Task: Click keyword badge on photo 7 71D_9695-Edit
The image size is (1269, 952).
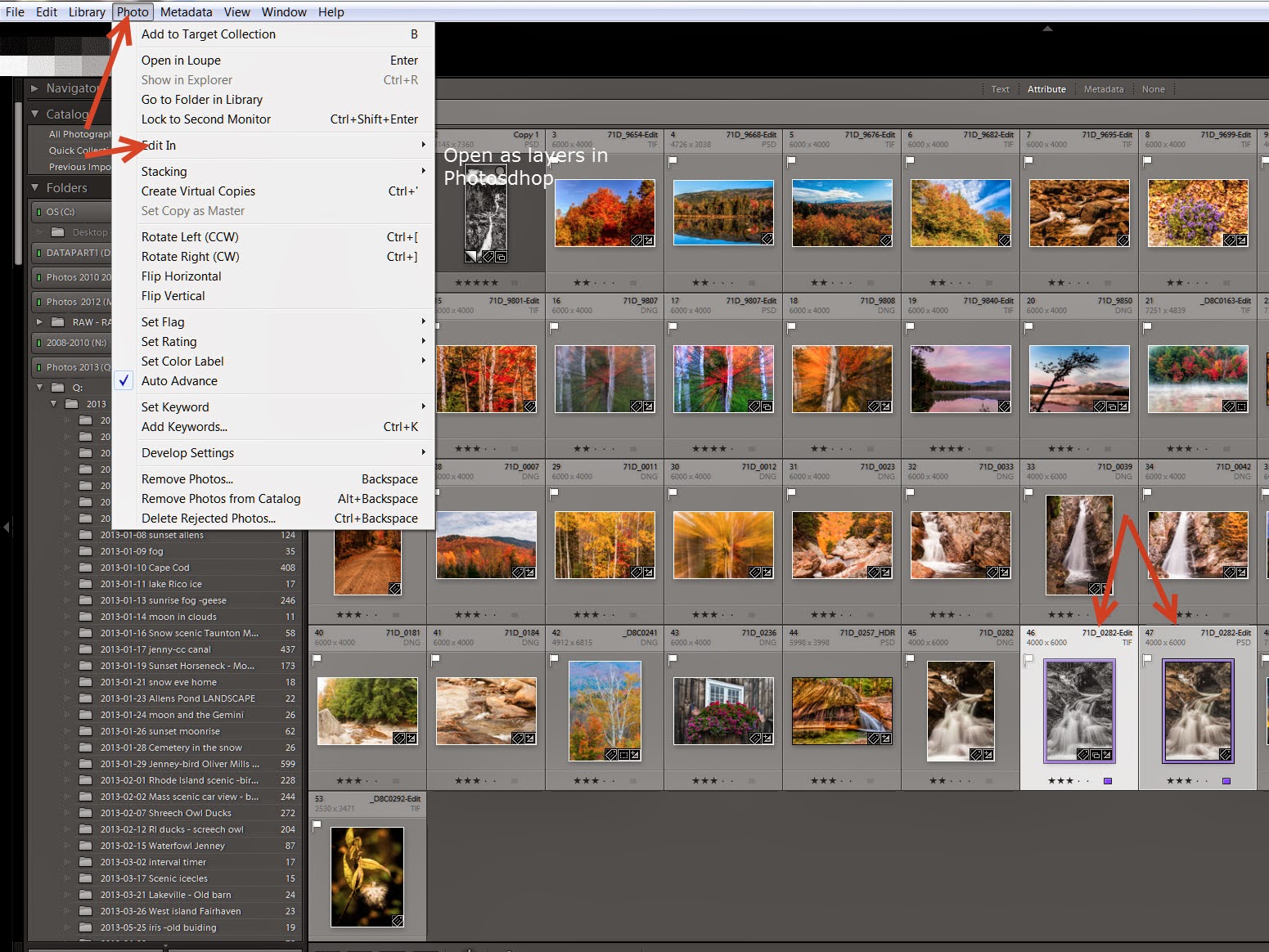Action: (x=1123, y=240)
